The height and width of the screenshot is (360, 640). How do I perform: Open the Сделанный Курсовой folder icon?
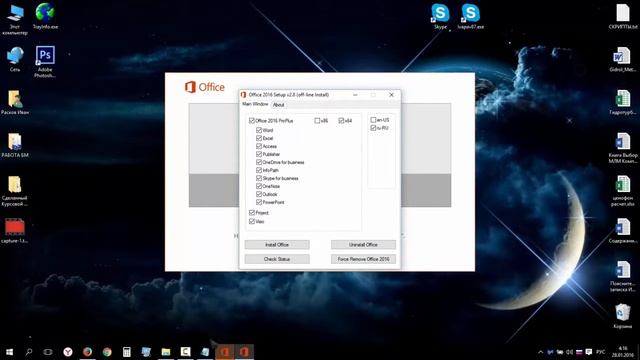coord(15,191)
